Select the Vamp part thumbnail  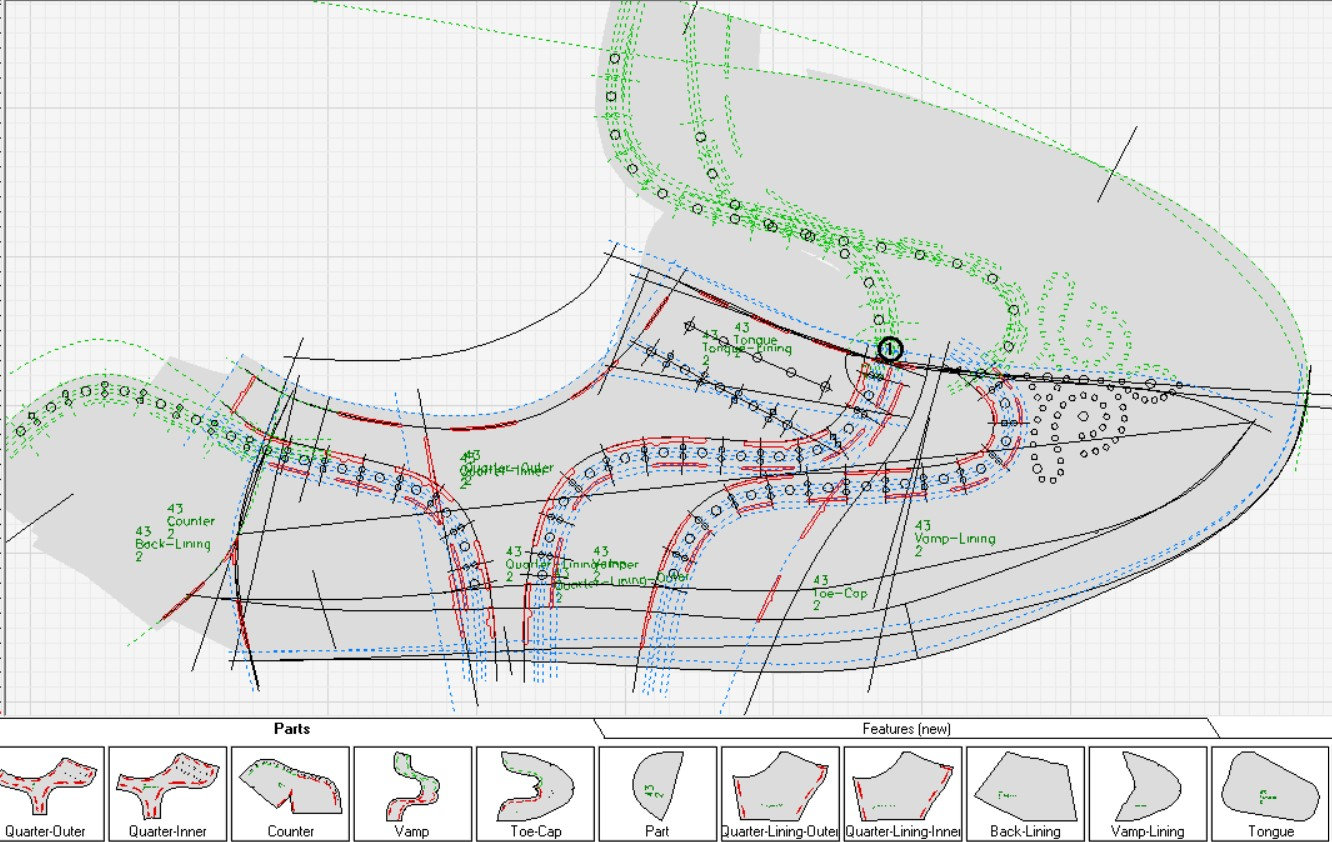[412, 793]
